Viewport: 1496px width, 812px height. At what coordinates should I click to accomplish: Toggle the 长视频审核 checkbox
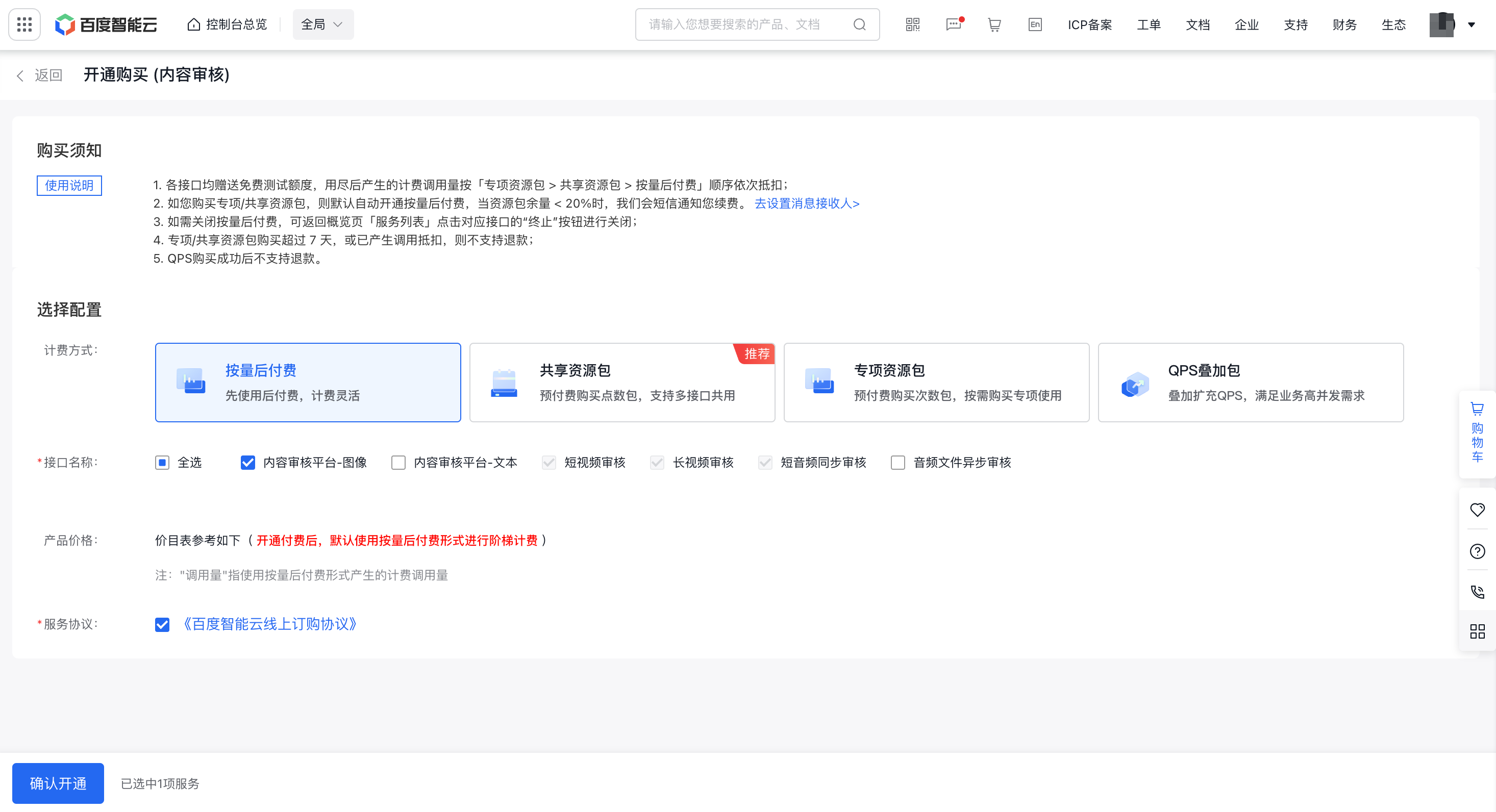pos(657,463)
